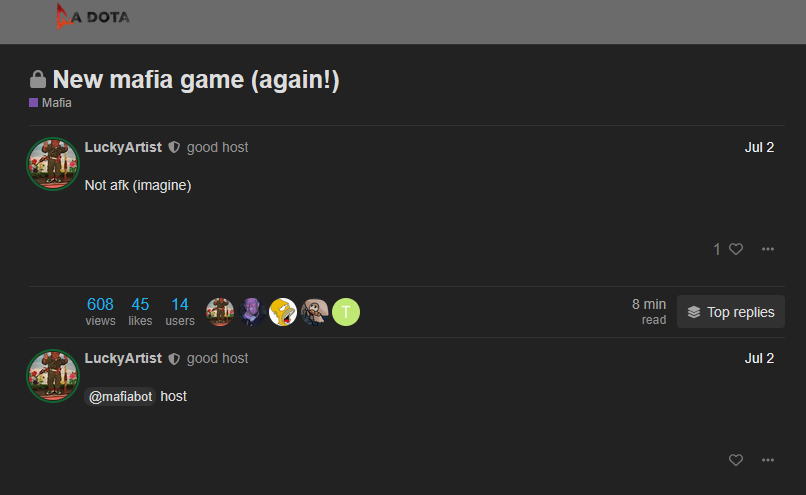Screen dimensions: 806x495
Task: Open LuckyArtist username on second post
Action: tap(123, 358)
